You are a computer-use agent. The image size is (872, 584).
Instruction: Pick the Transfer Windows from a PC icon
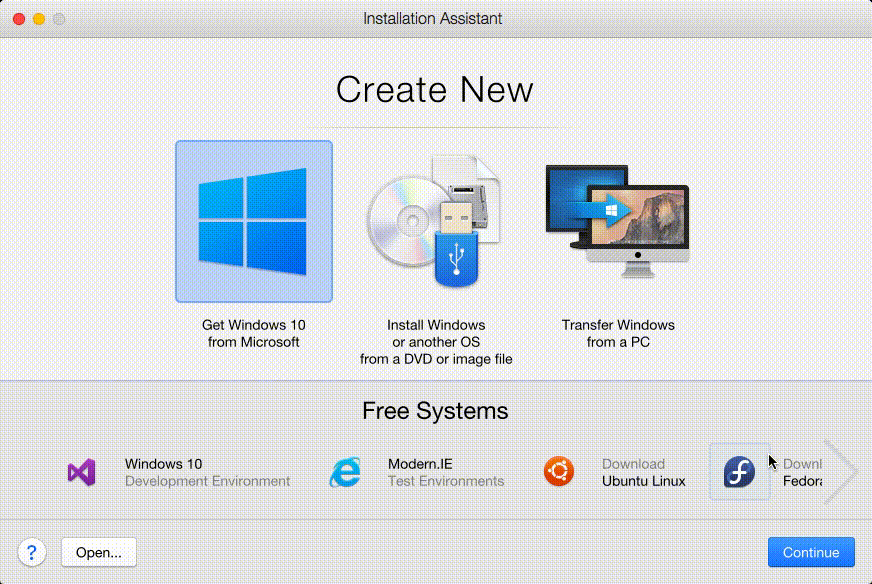(x=617, y=220)
